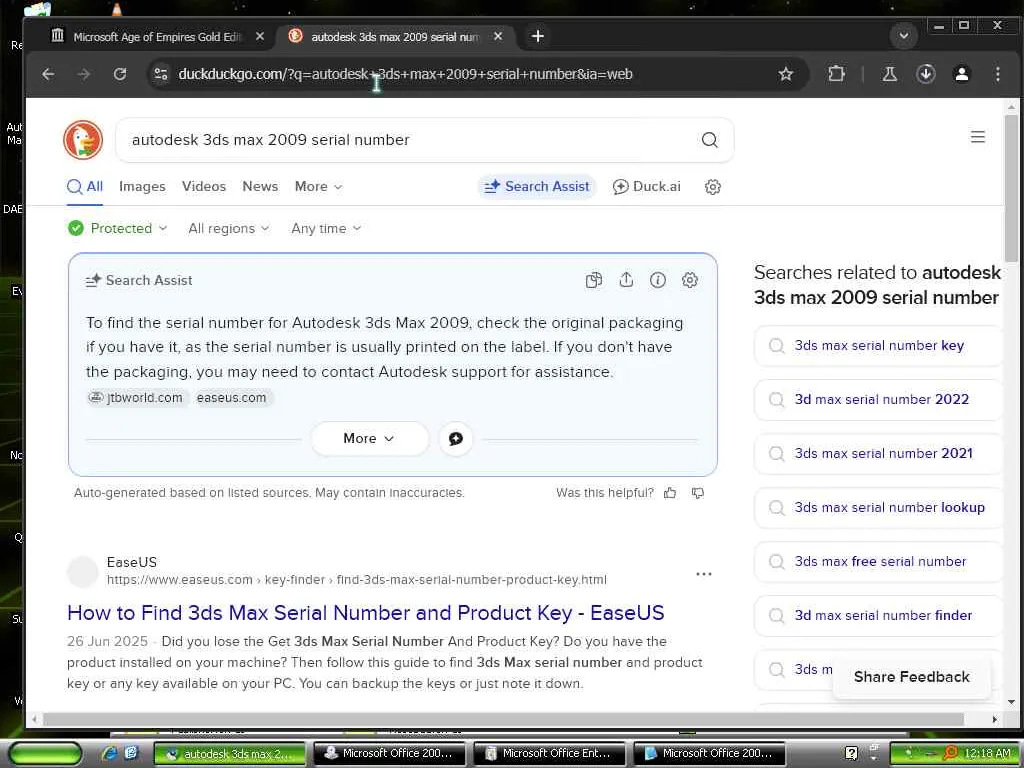Viewport: 1024px width, 768px height.
Task: Search related 3ds max free serial number
Action: [878, 562]
